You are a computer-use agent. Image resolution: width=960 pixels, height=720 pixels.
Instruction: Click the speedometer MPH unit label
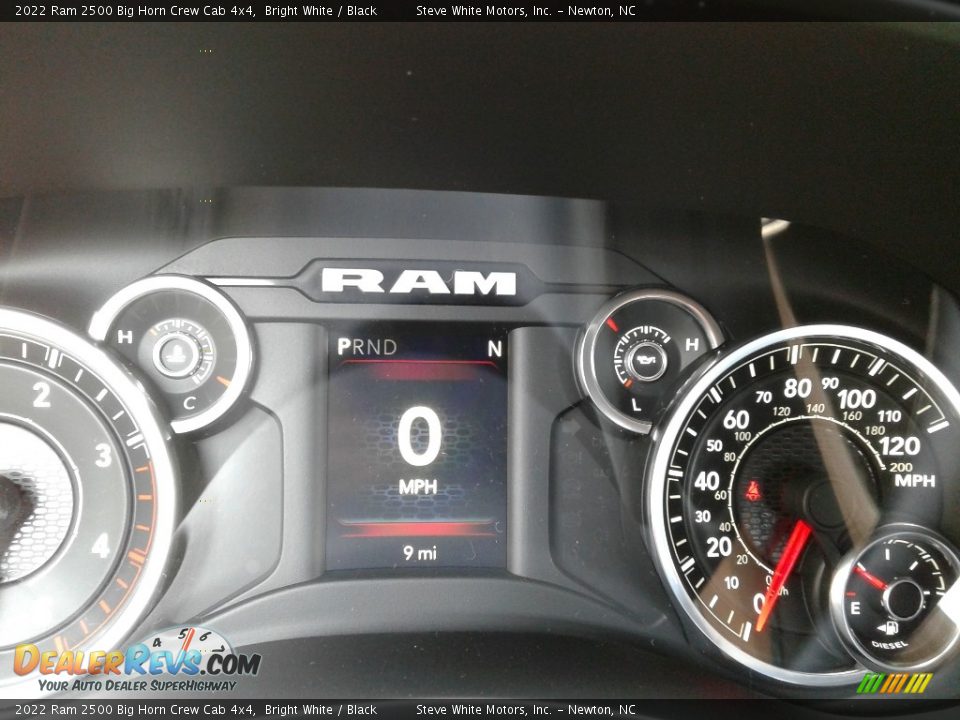[x=915, y=481]
